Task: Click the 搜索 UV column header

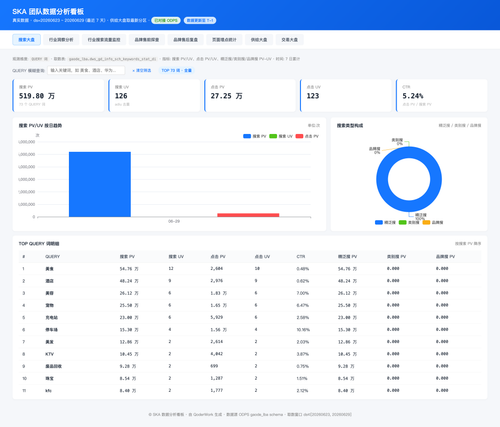Action: click(x=176, y=257)
